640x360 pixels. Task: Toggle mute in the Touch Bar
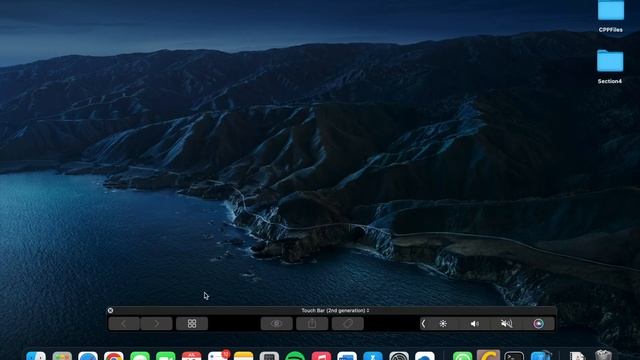(x=506, y=324)
